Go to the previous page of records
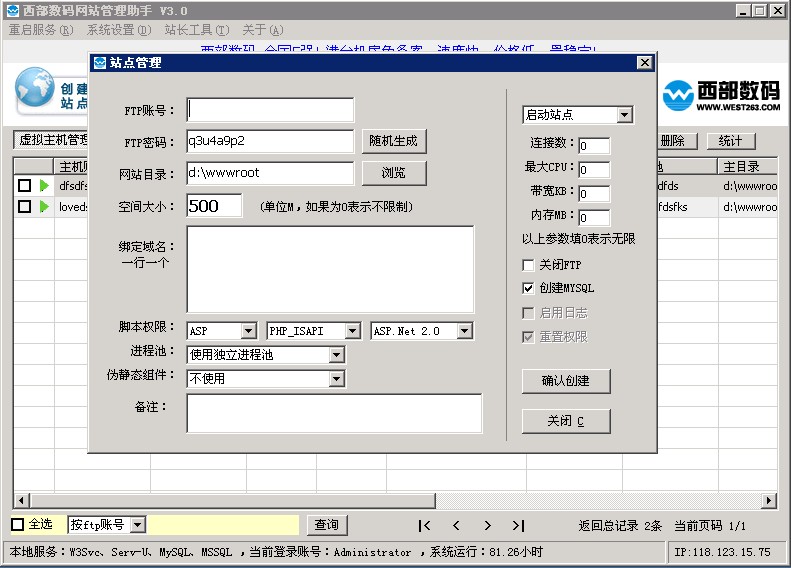 456,525
